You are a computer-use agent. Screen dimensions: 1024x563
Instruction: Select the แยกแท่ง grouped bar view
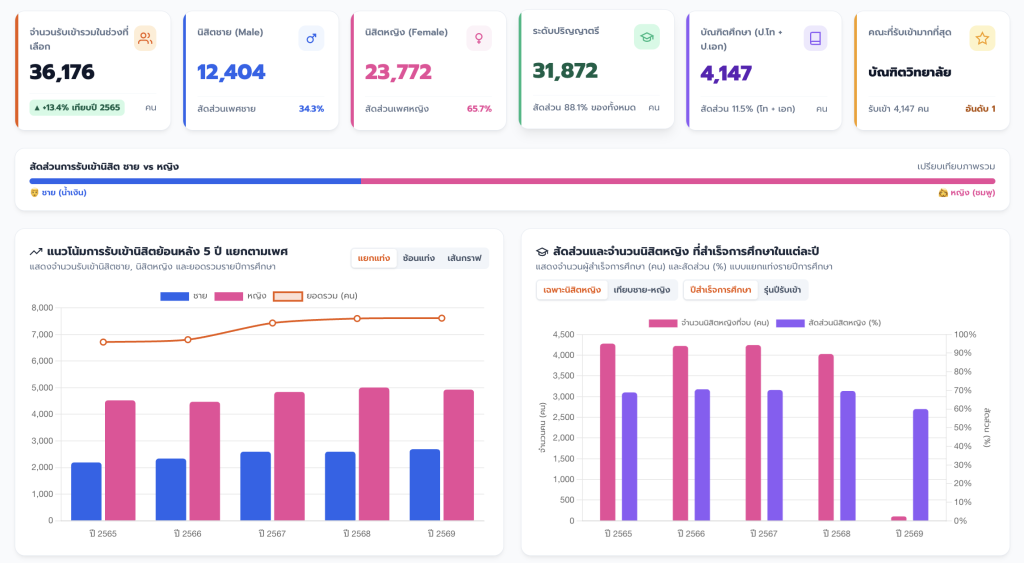click(x=374, y=258)
